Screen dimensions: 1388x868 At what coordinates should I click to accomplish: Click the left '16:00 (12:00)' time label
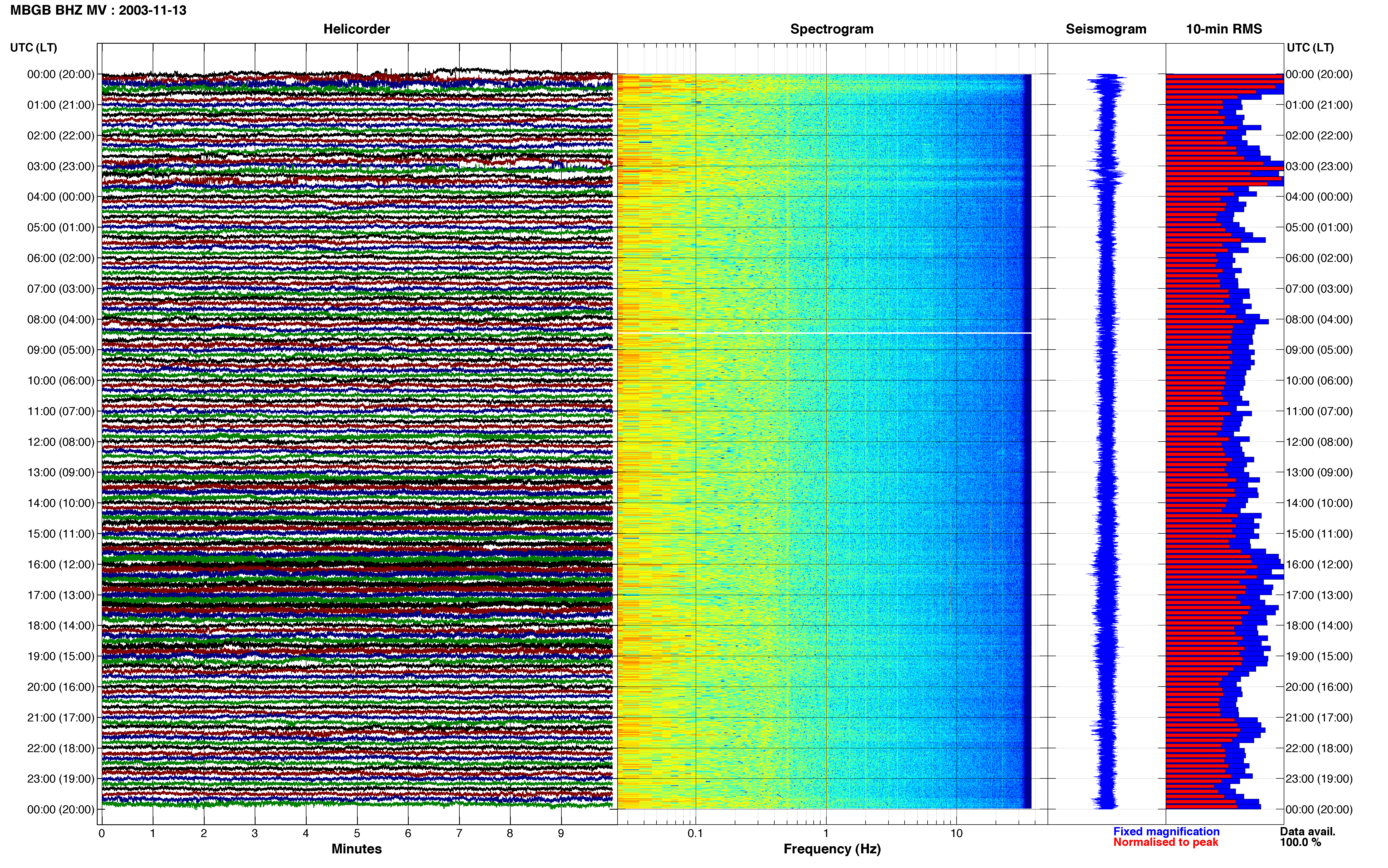coord(61,565)
